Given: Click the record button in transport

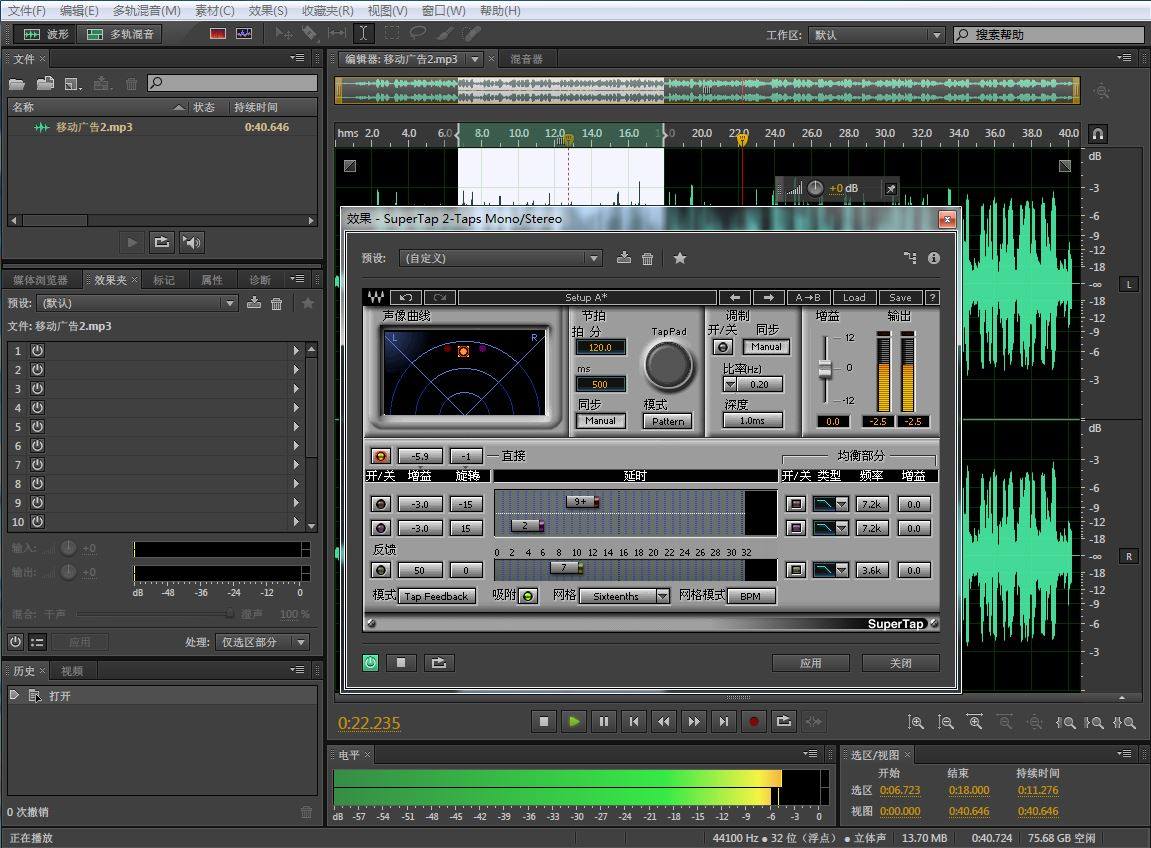Looking at the screenshot, I should point(754,721).
